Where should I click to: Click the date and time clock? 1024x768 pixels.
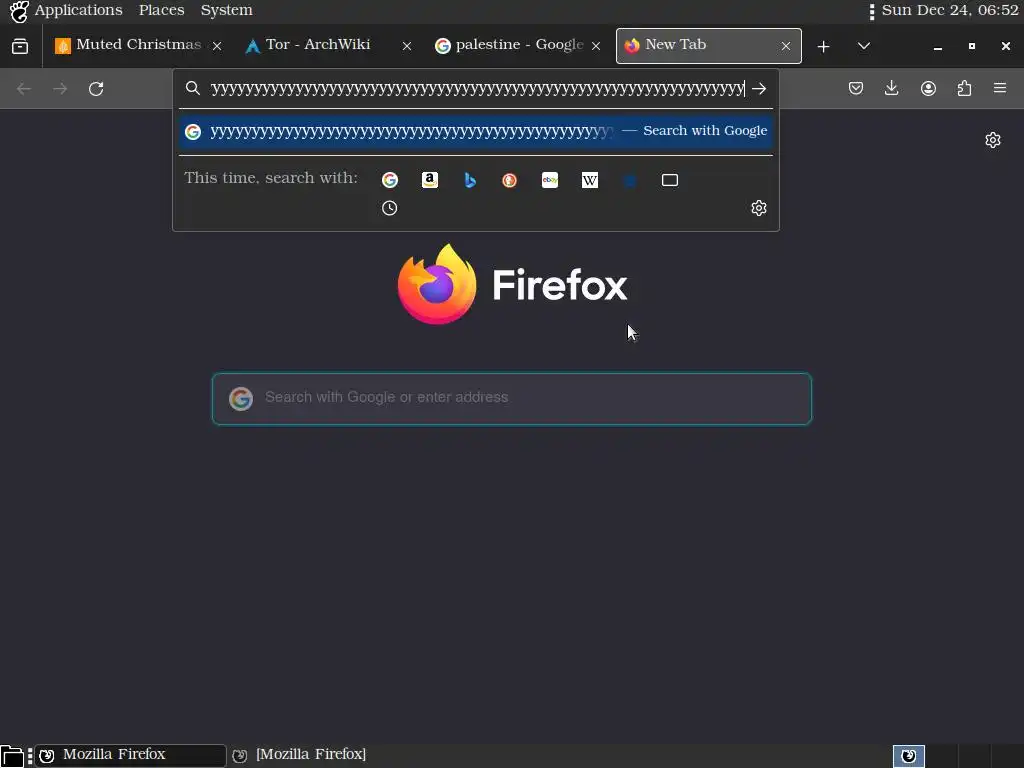point(950,10)
